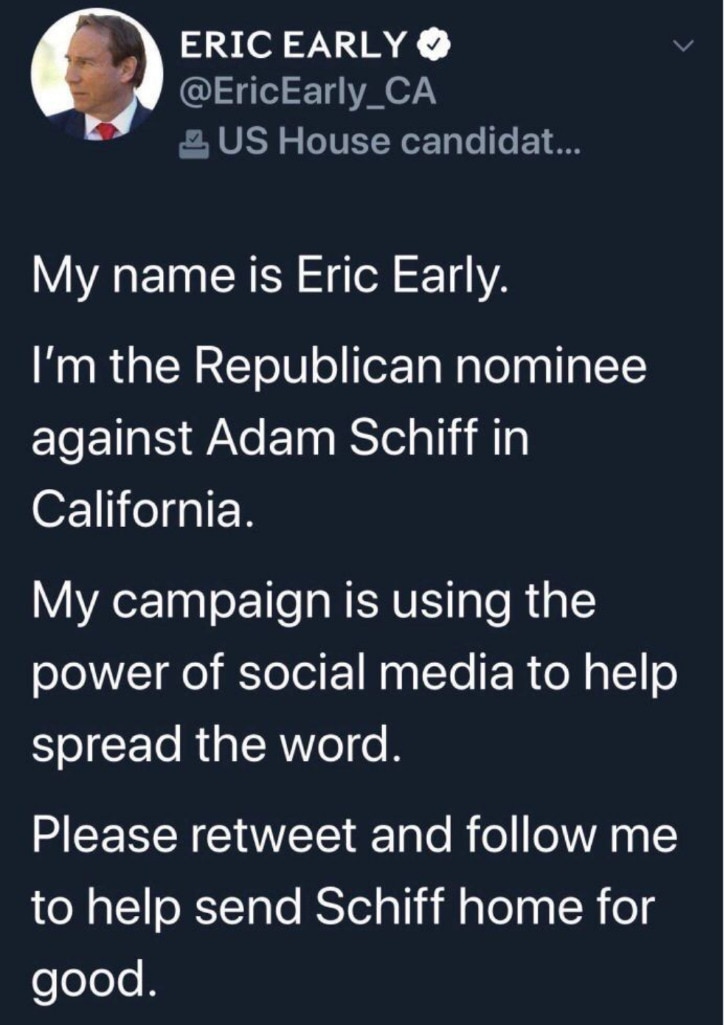Viewport: 724px width, 1025px height.
Task: Click the line 'against Adam Schiff in'
Action: pyautogui.click(x=281, y=440)
